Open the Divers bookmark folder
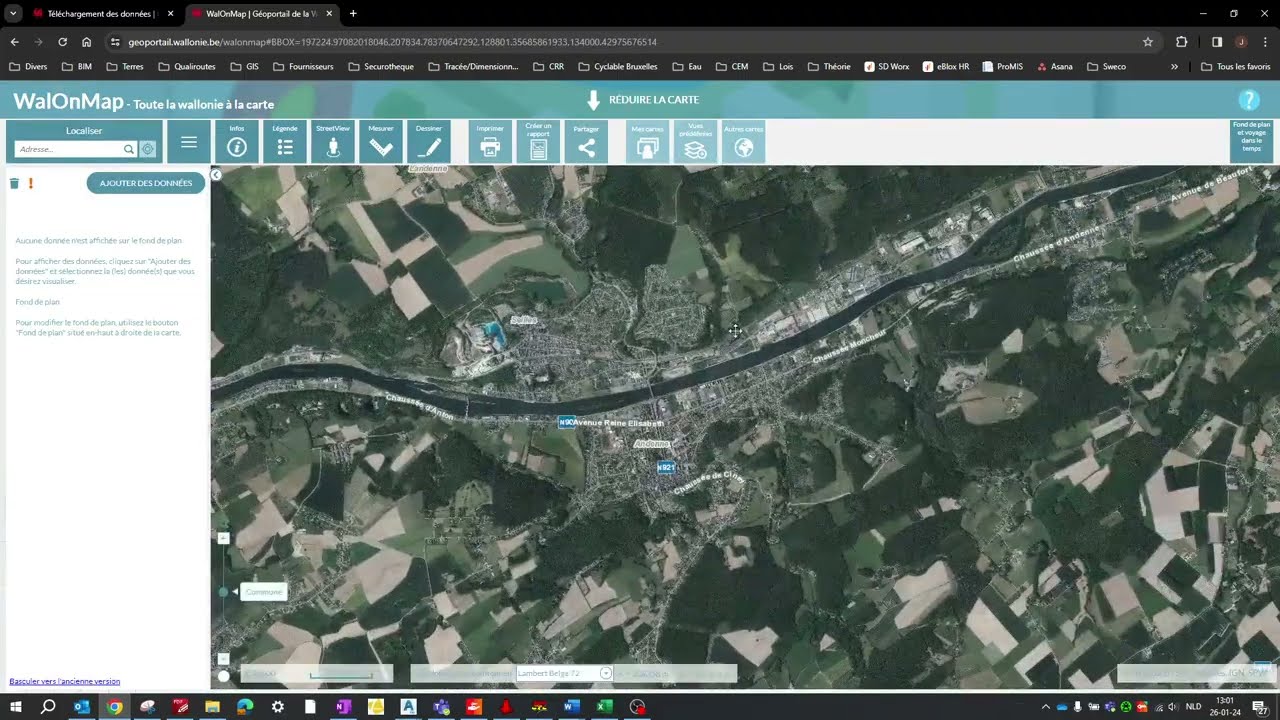The height and width of the screenshot is (720, 1280). (28, 67)
